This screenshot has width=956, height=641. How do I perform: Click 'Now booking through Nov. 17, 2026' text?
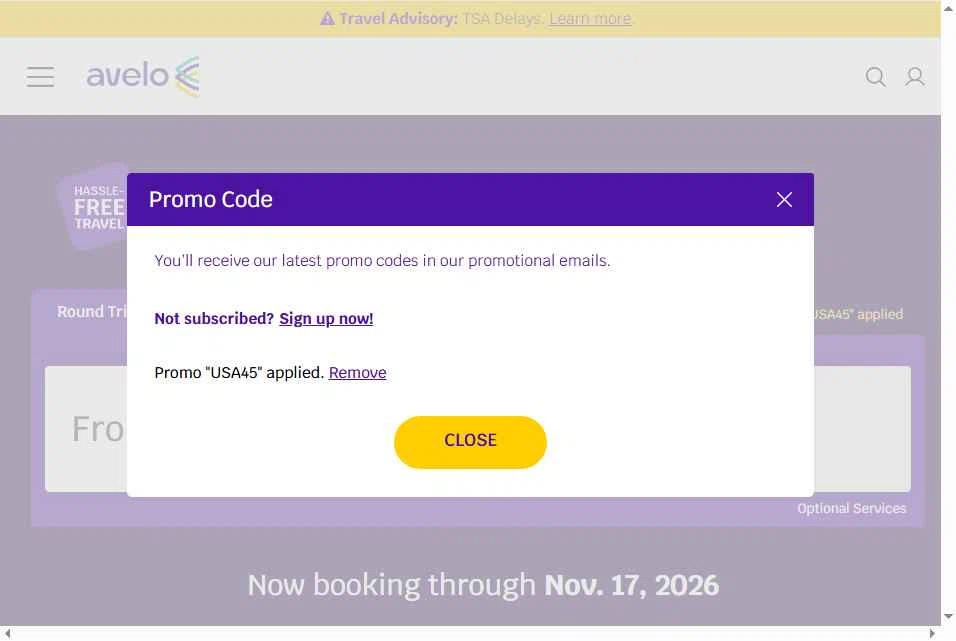click(483, 585)
